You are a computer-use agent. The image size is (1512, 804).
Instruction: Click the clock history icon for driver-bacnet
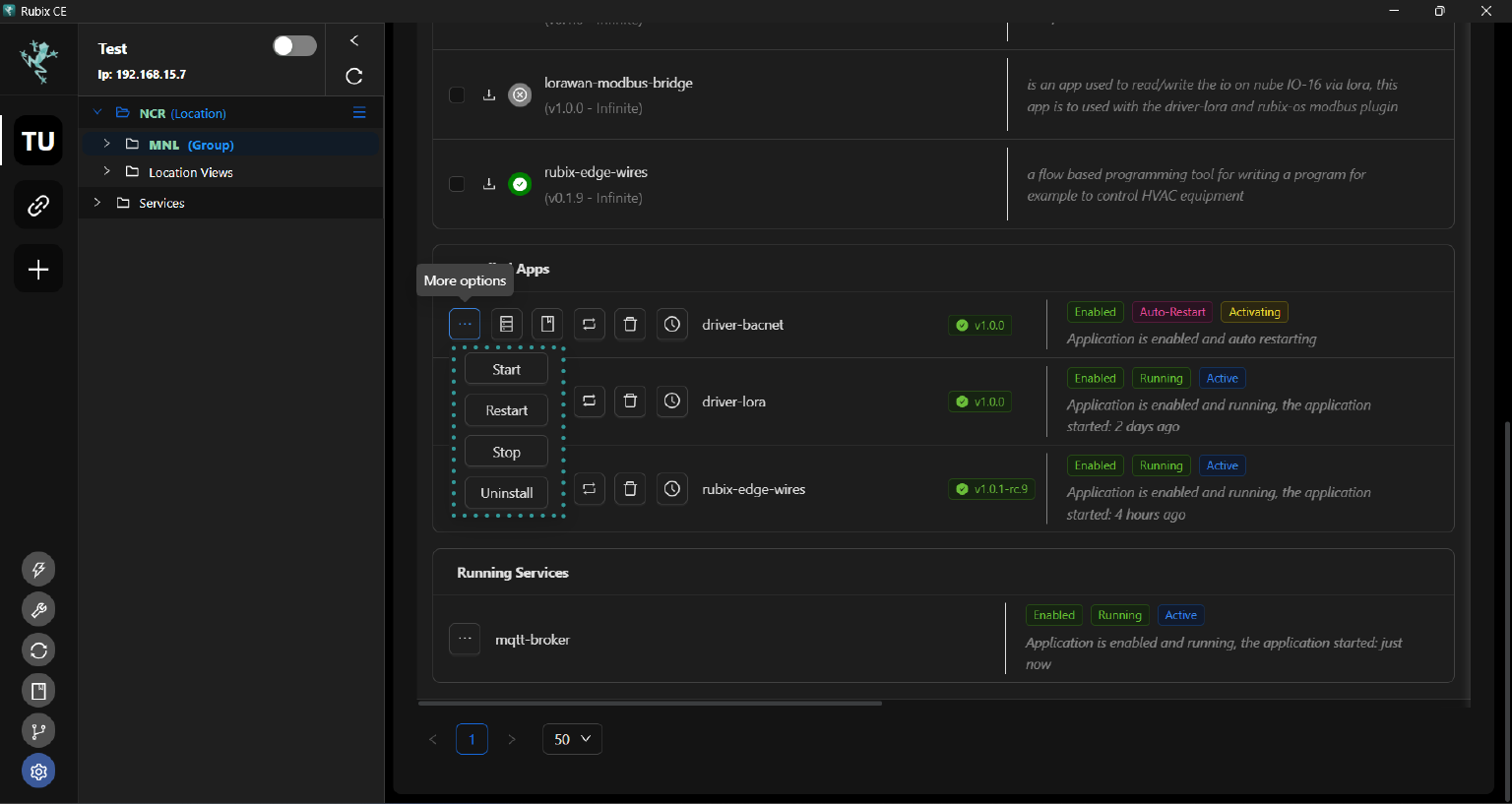[x=672, y=324]
